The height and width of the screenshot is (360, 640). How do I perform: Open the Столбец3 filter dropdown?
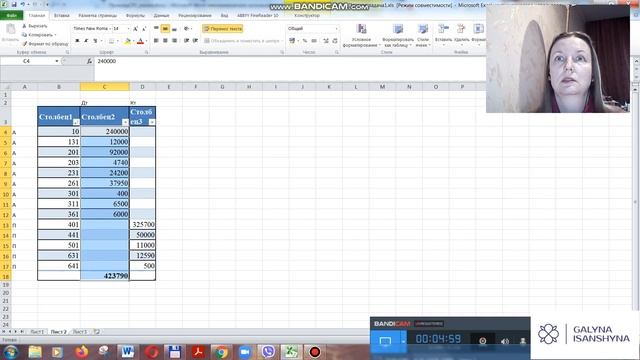(151, 122)
